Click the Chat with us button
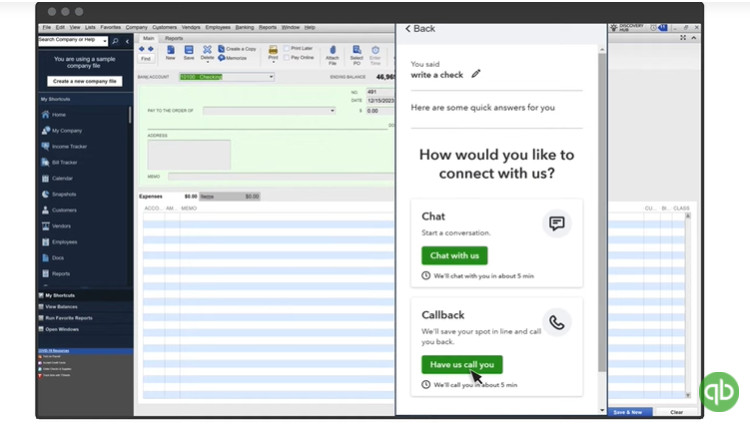The image size is (750, 425). tap(454, 256)
